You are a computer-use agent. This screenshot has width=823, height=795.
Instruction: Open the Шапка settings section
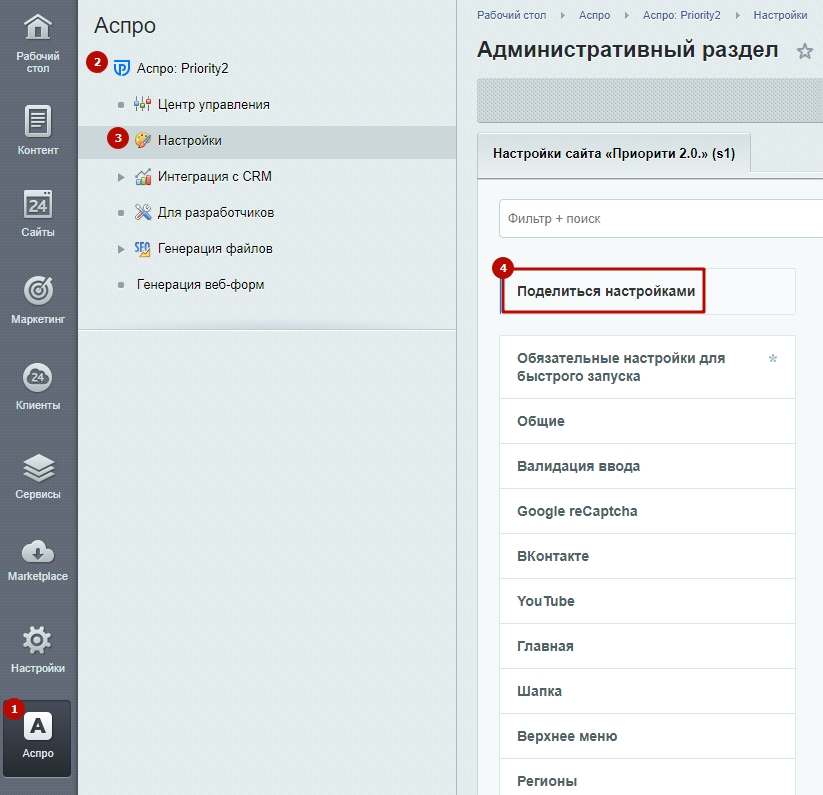(x=647, y=691)
